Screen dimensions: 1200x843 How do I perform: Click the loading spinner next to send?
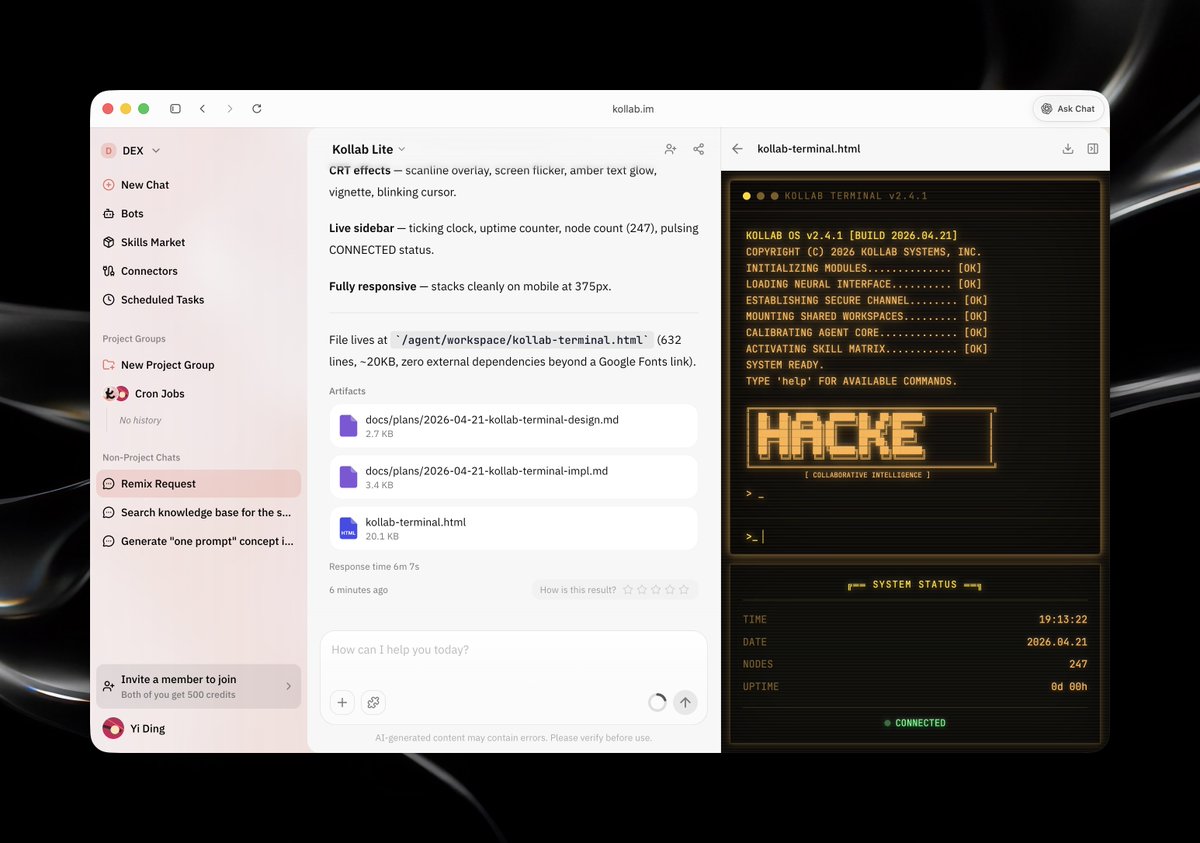click(657, 703)
